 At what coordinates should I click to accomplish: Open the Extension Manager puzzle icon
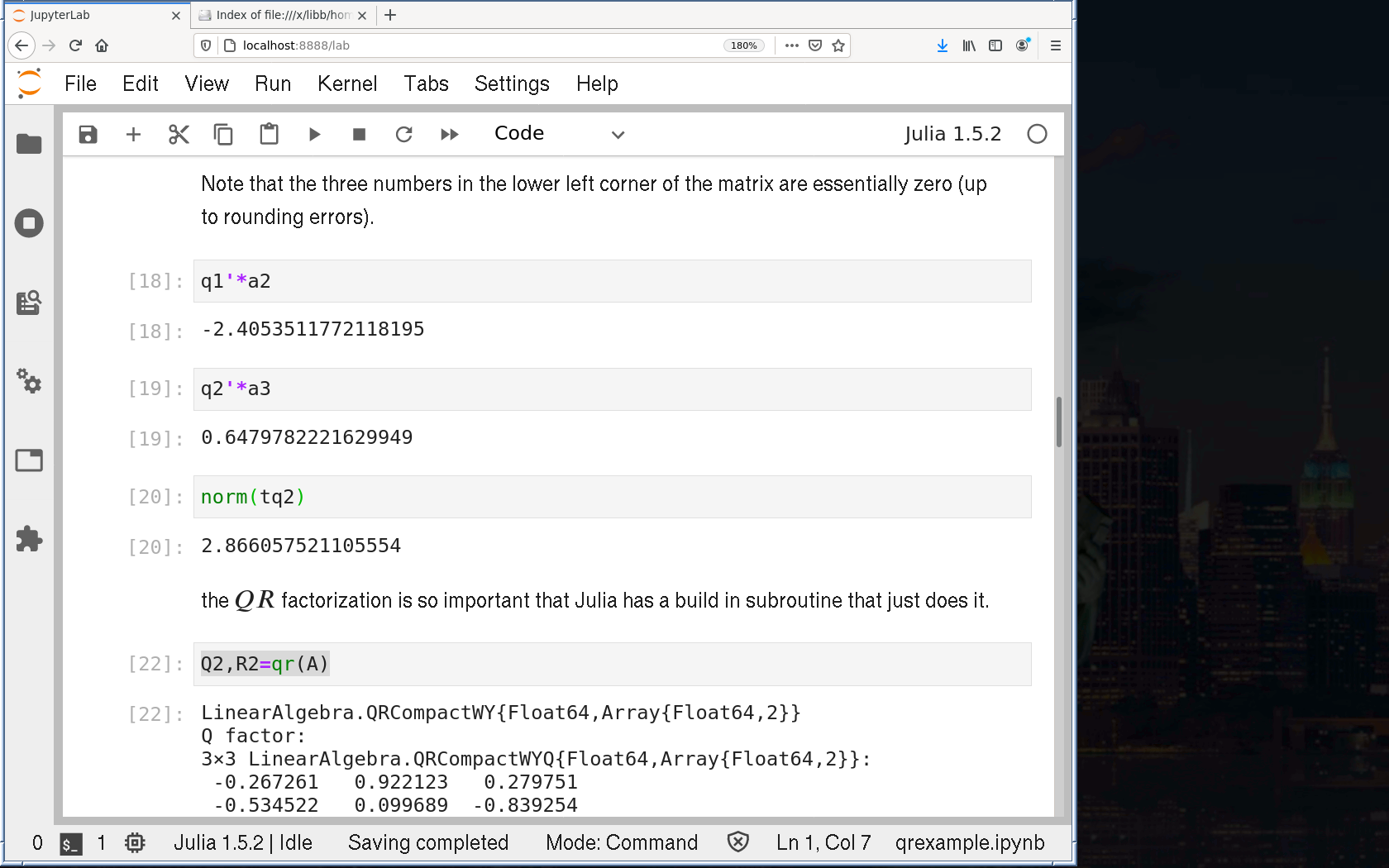tap(29, 539)
